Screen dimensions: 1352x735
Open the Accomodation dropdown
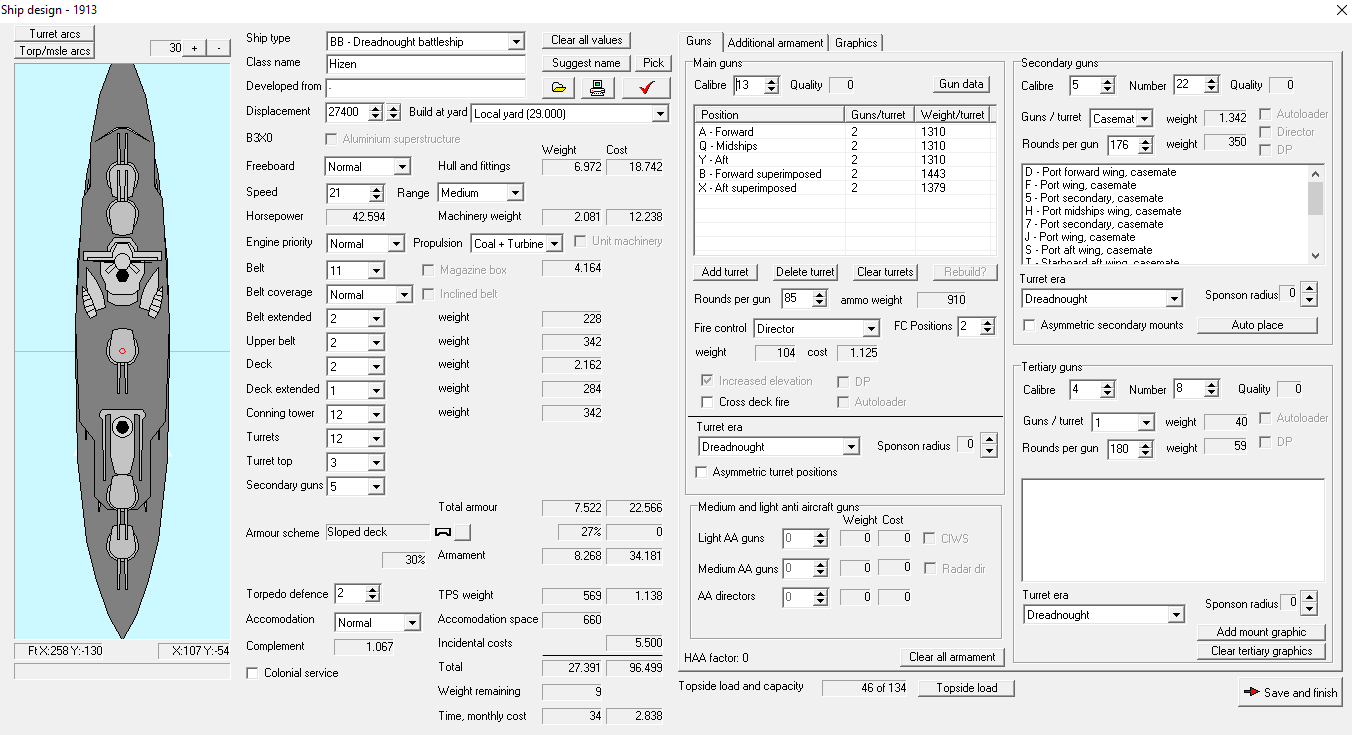coord(412,623)
